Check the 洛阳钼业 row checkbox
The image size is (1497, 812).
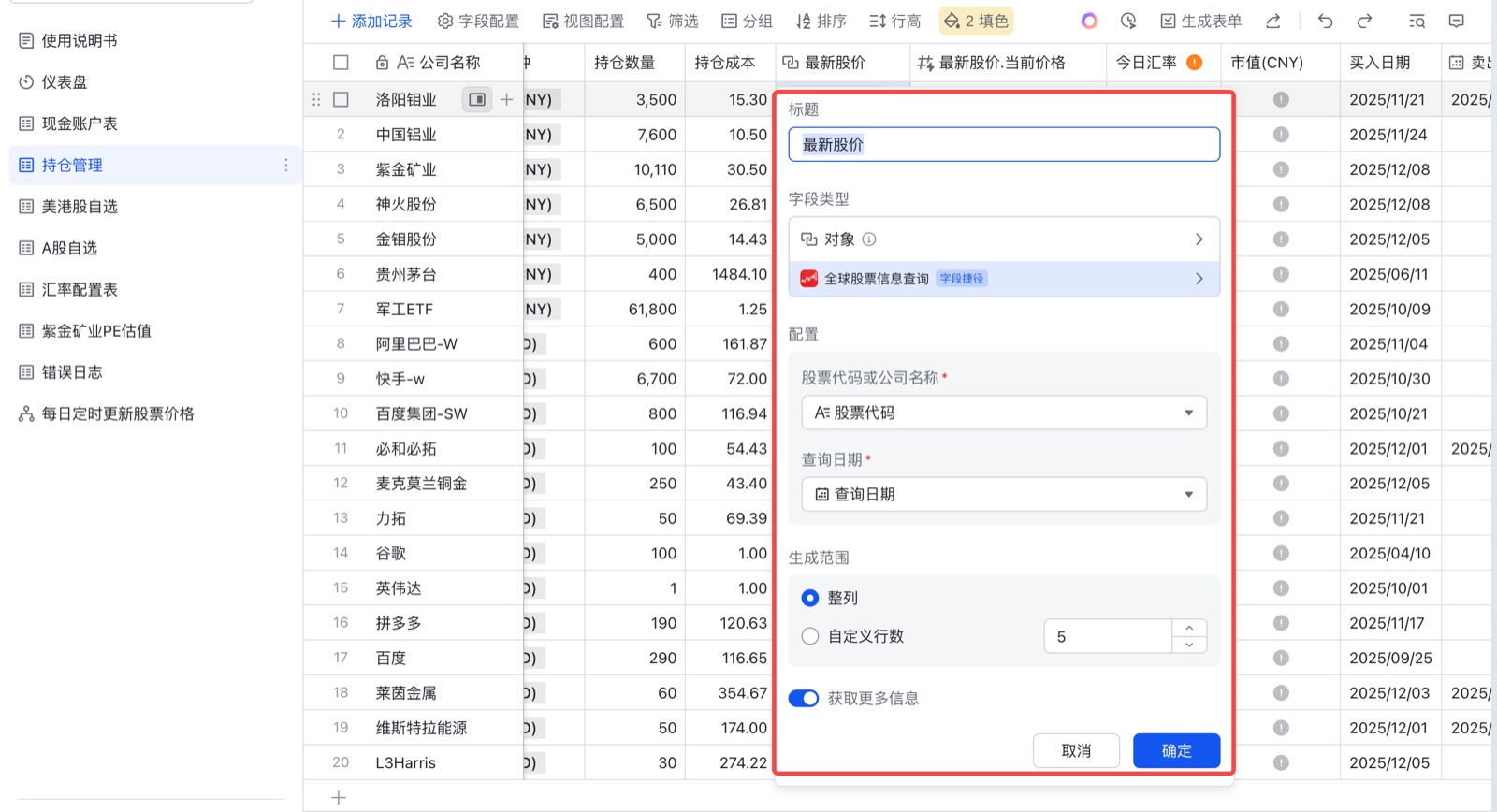click(x=341, y=99)
